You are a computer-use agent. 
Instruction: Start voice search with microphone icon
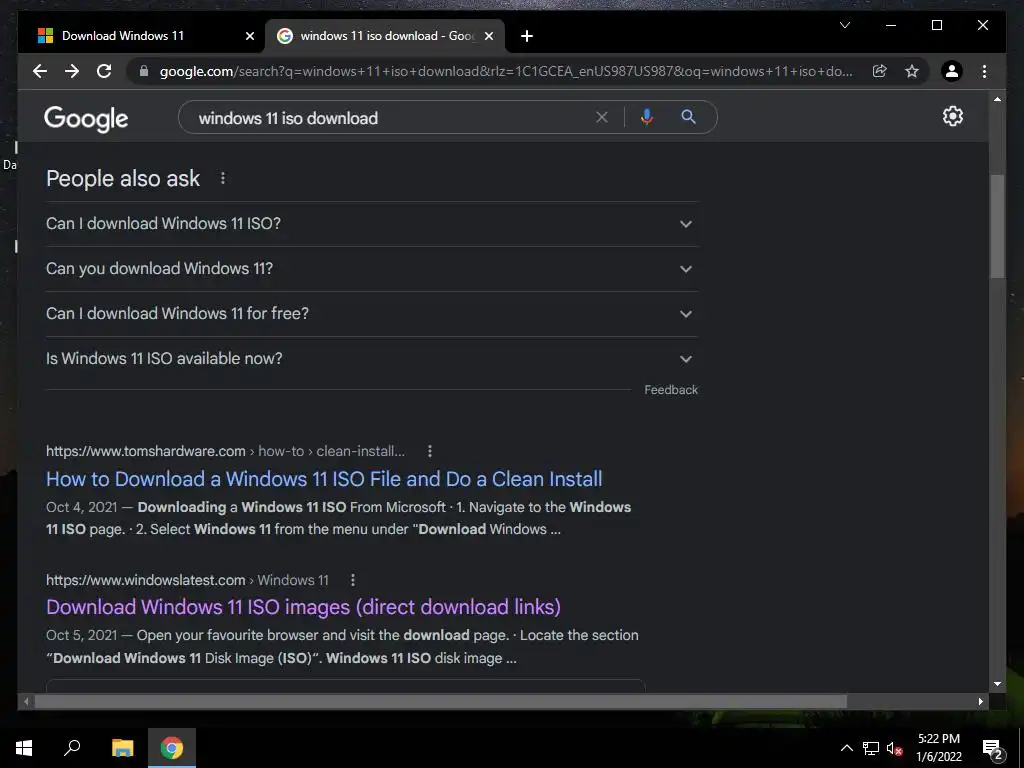point(647,118)
